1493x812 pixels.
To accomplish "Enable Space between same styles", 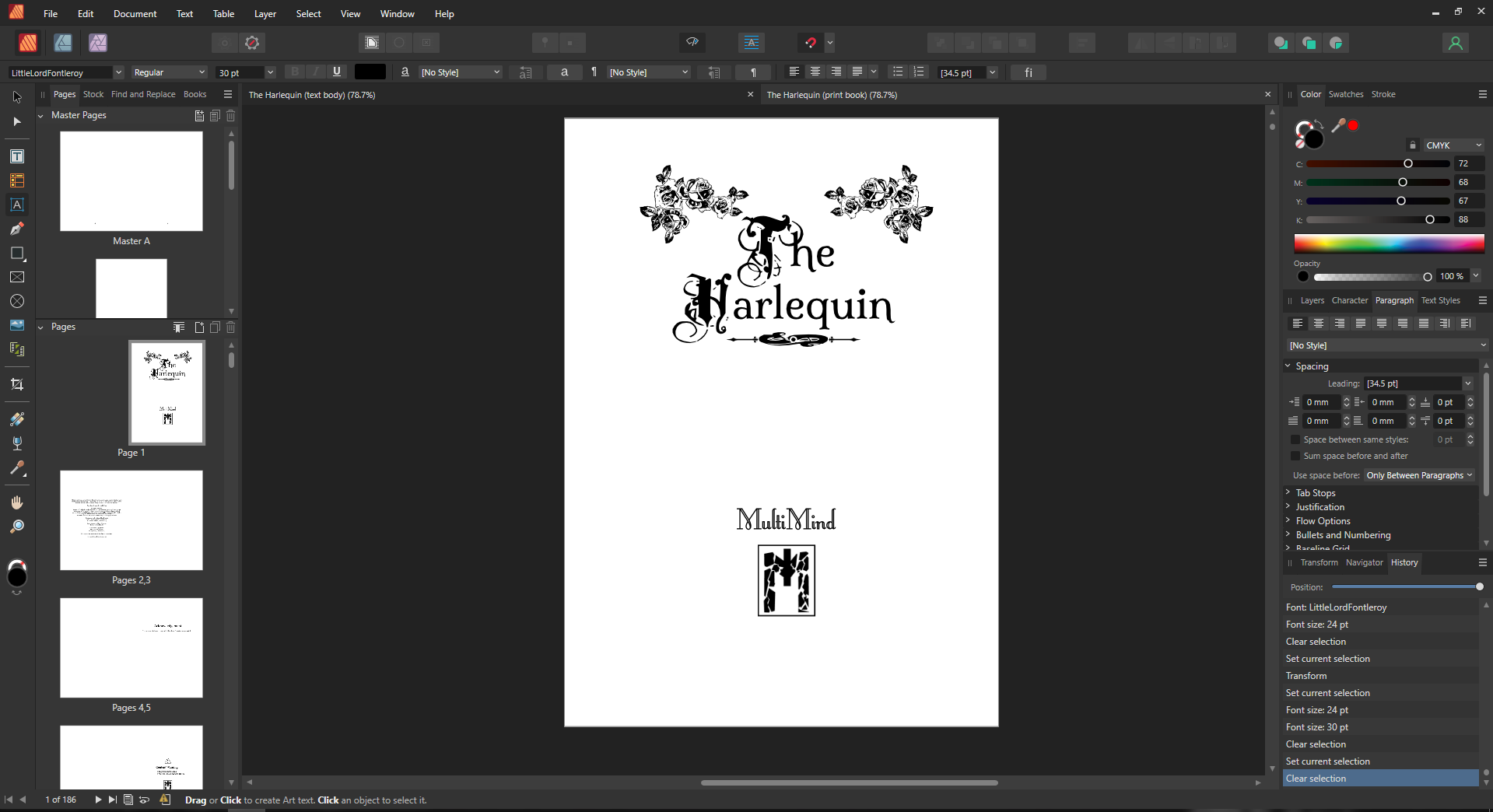I will (1295, 439).
